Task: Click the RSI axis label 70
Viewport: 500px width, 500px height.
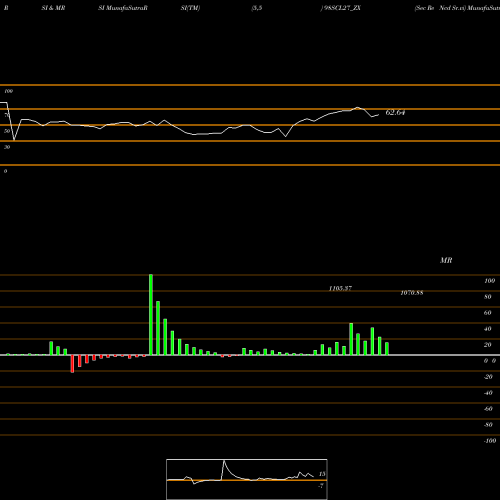Action: coord(7,115)
